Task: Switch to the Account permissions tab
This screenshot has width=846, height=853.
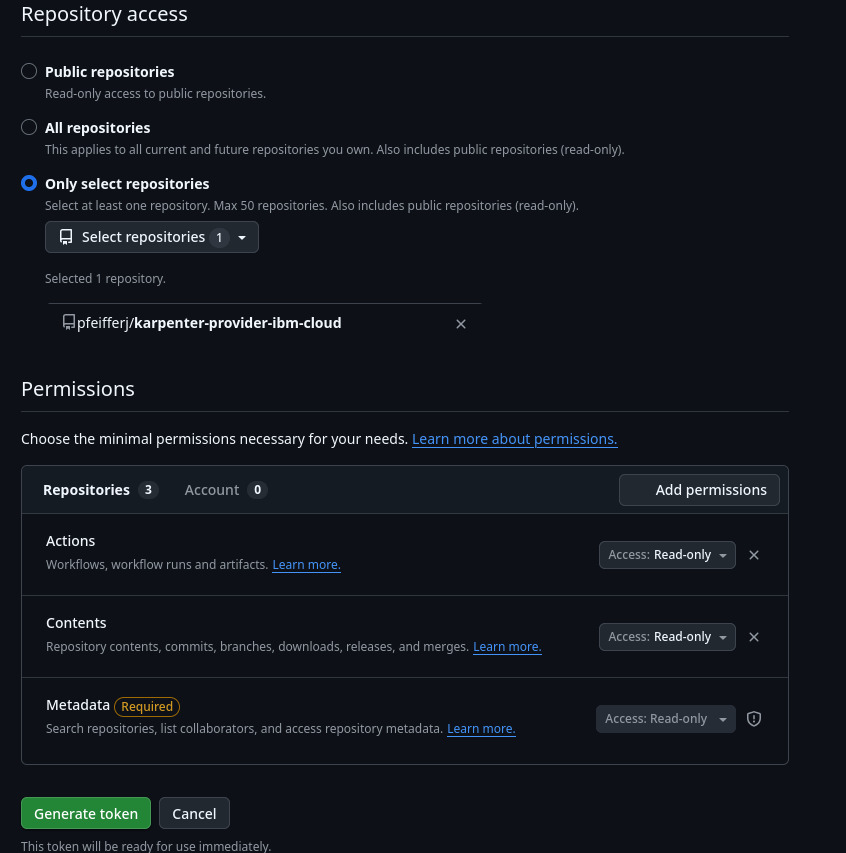Action: [x=225, y=490]
